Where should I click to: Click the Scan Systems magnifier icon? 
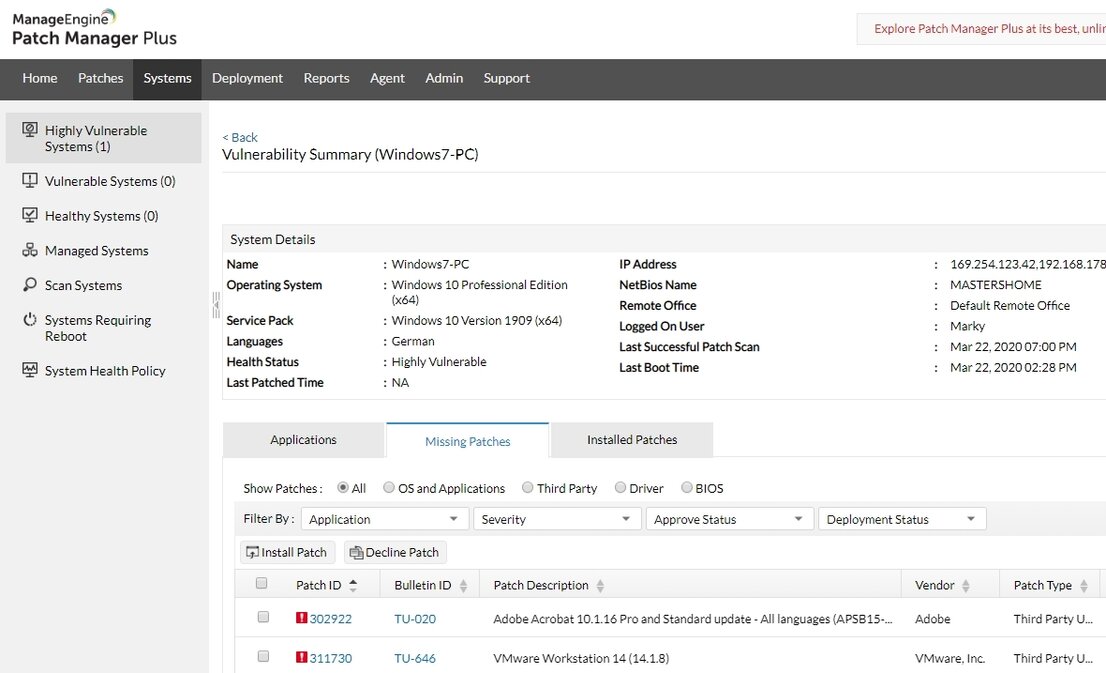click(x=30, y=285)
